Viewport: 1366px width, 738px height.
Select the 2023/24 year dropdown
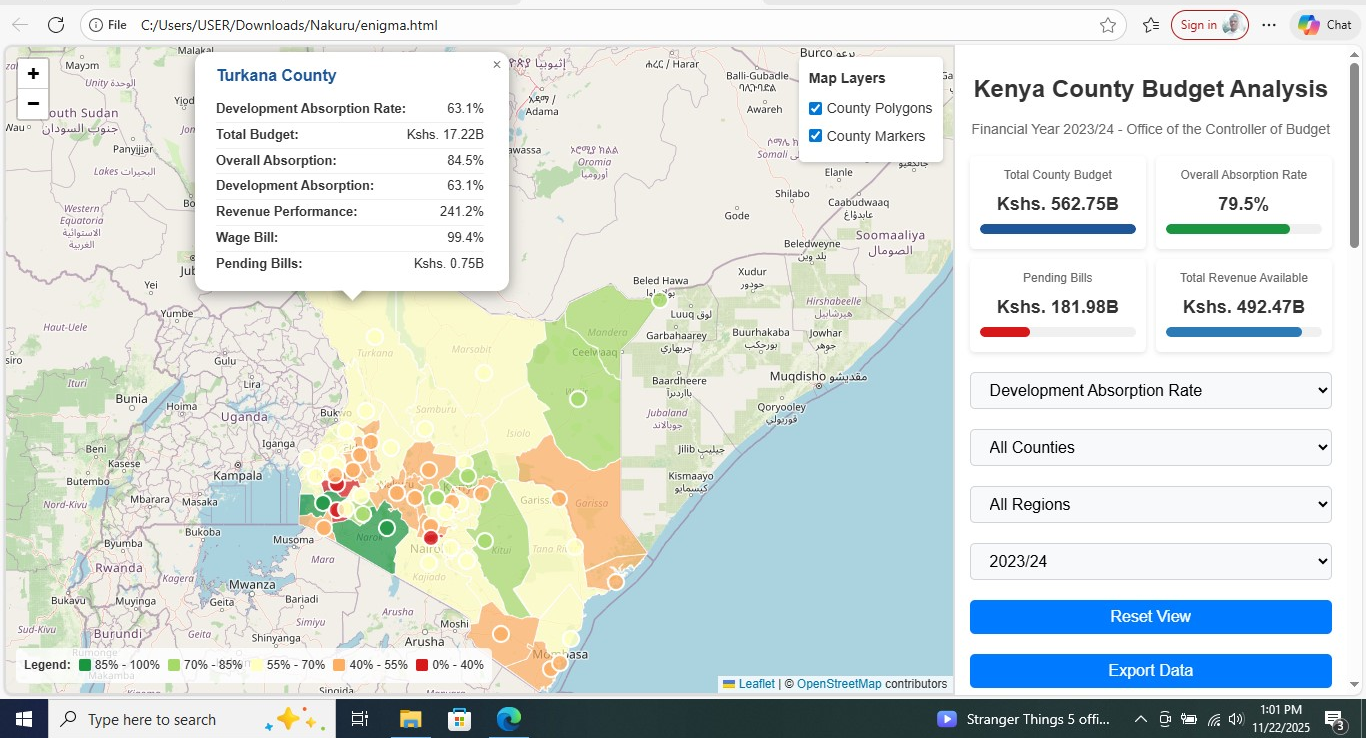point(1150,562)
